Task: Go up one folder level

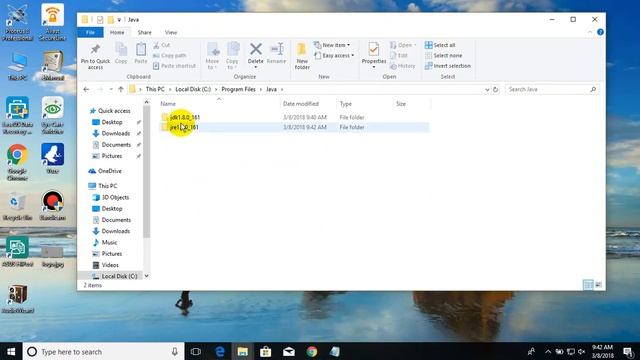Action: (x=121, y=89)
